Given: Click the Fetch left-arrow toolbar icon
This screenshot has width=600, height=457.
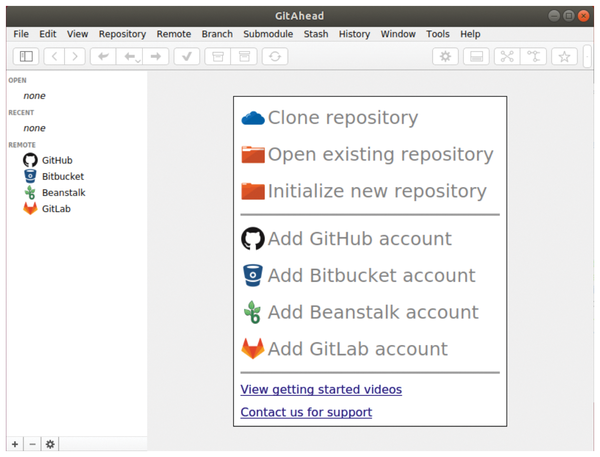Looking at the screenshot, I should pos(103,57).
